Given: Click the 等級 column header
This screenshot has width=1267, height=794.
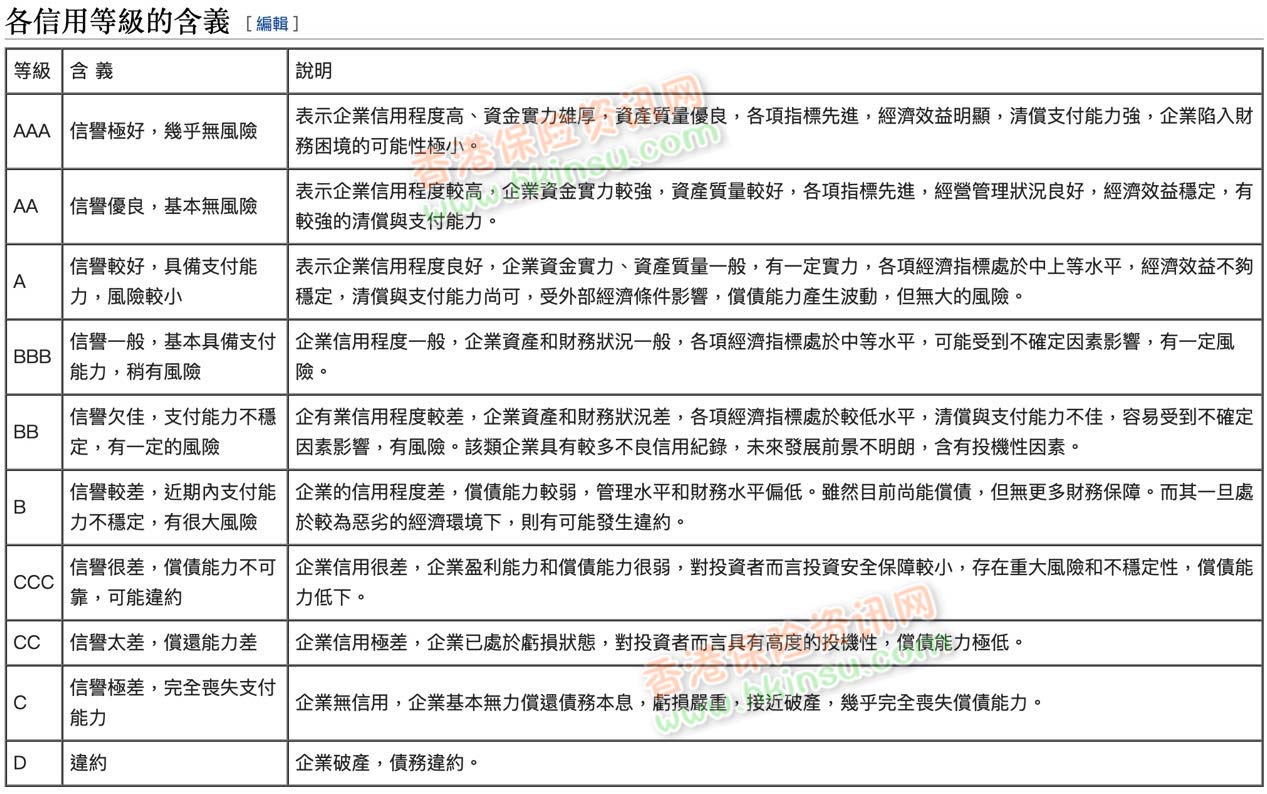Looking at the screenshot, I should (x=34, y=72).
